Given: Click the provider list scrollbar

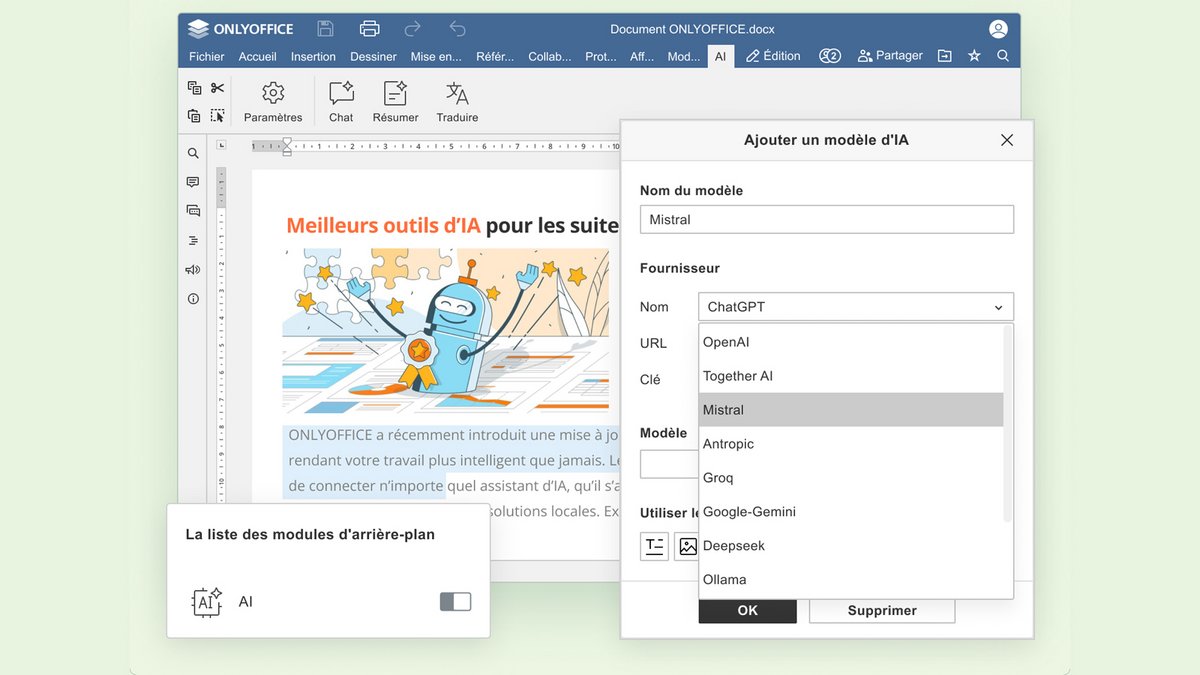Looking at the screenshot, I should pyautogui.click(x=1008, y=424).
